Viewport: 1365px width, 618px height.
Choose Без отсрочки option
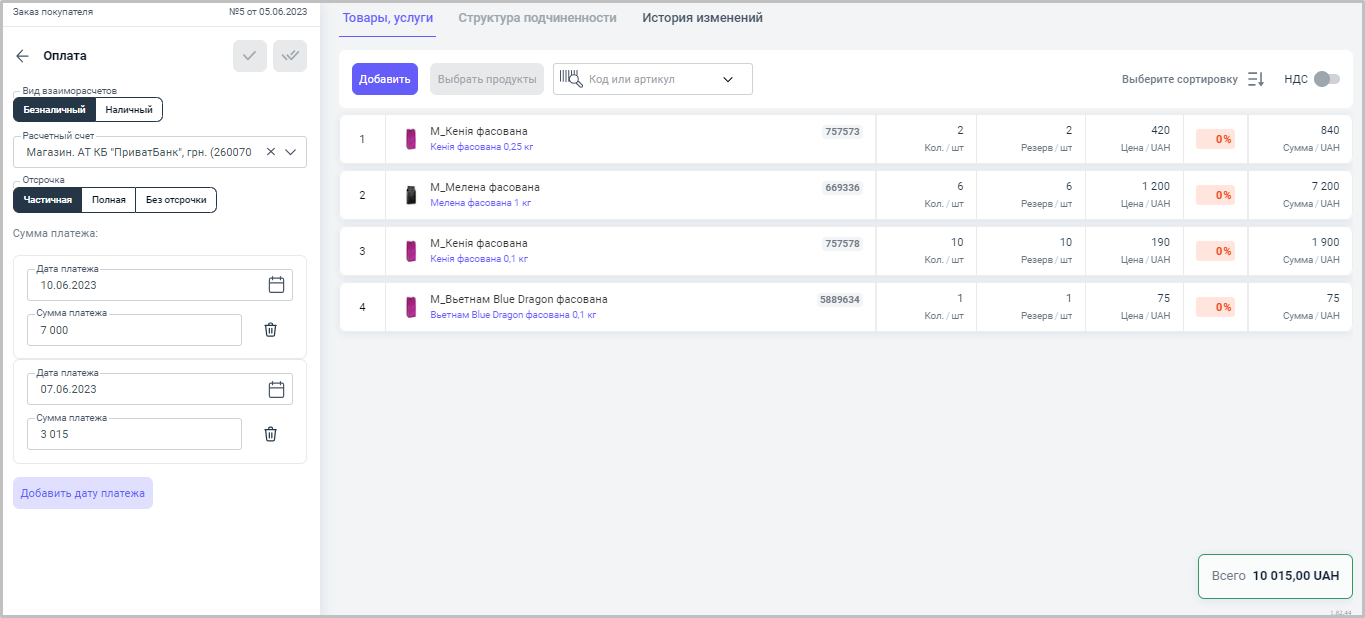click(x=176, y=200)
